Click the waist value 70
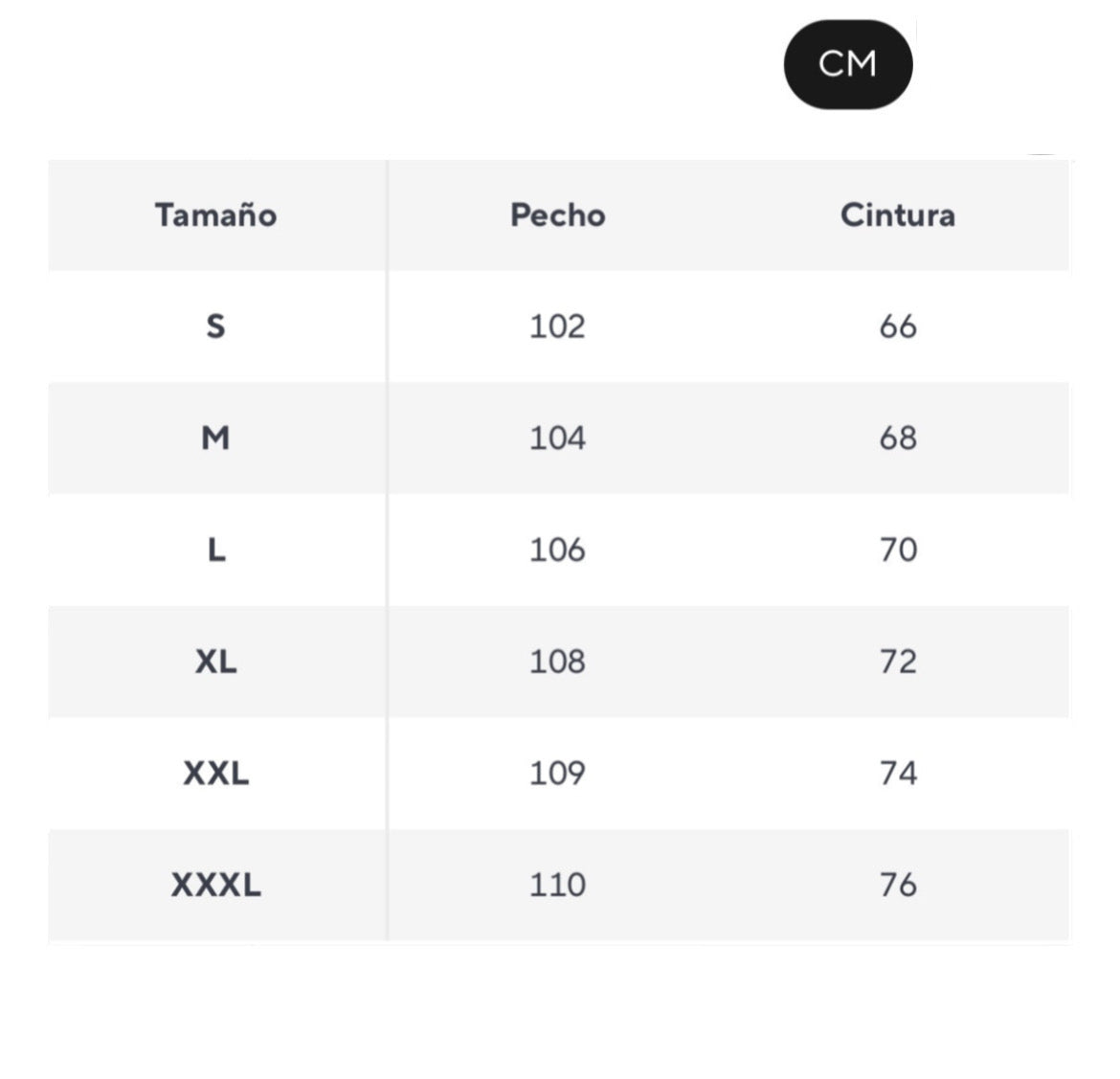Viewport: 1120px width, 1079px height. point(898,551)
